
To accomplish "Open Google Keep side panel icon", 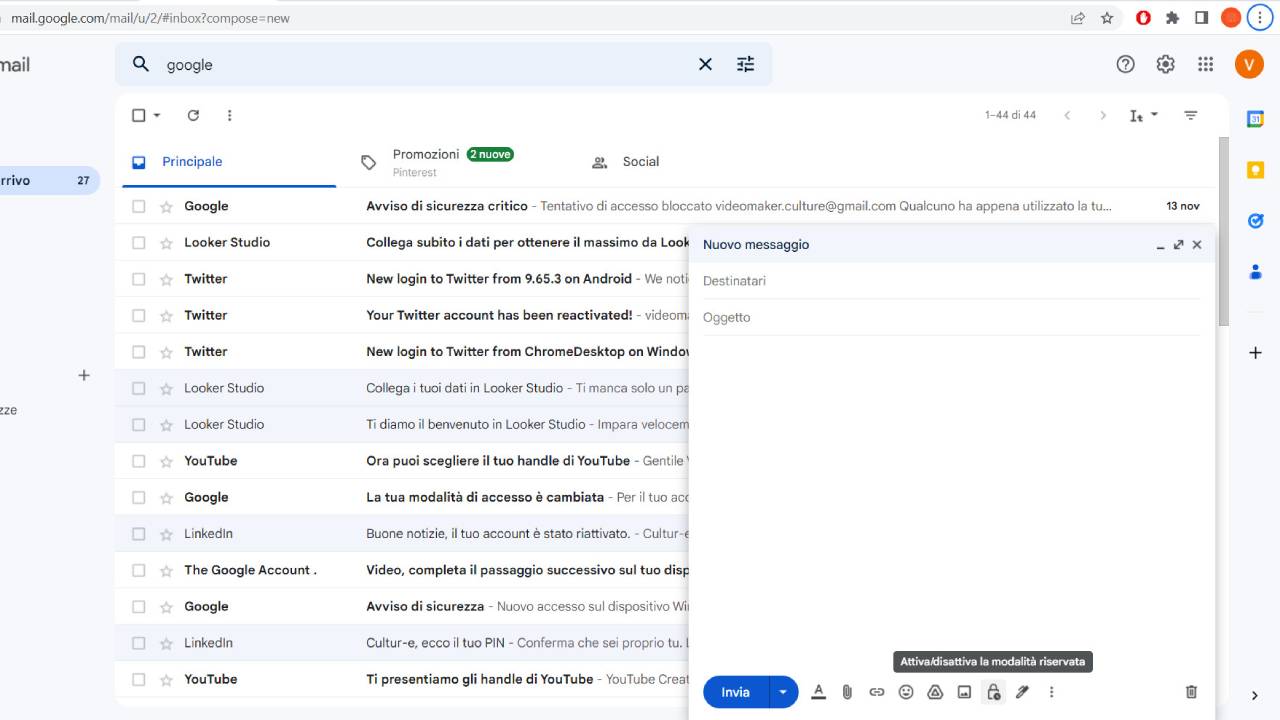I will [x=1255, y=170].
